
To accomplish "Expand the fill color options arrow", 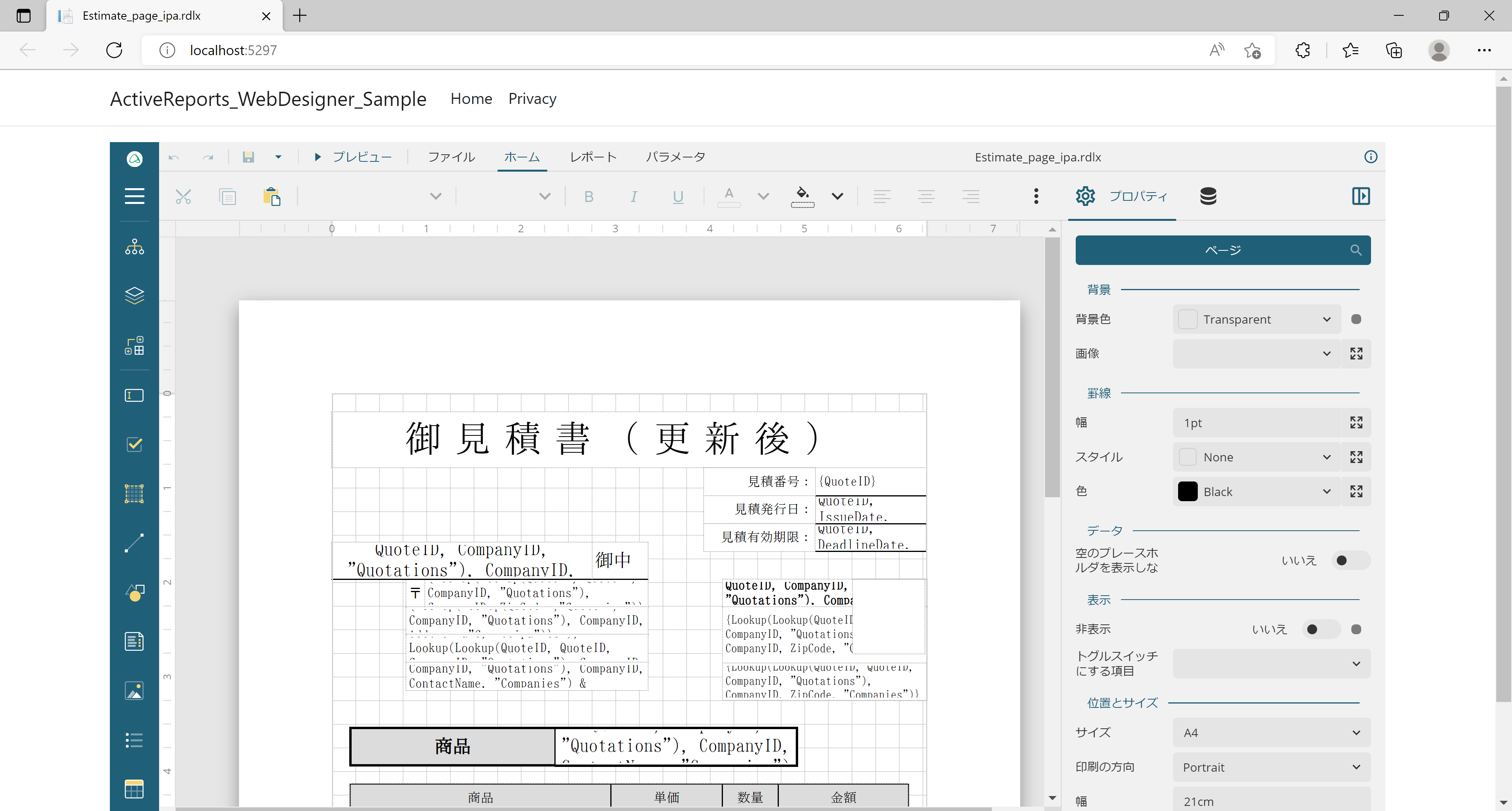I will (x=837, y=196).
